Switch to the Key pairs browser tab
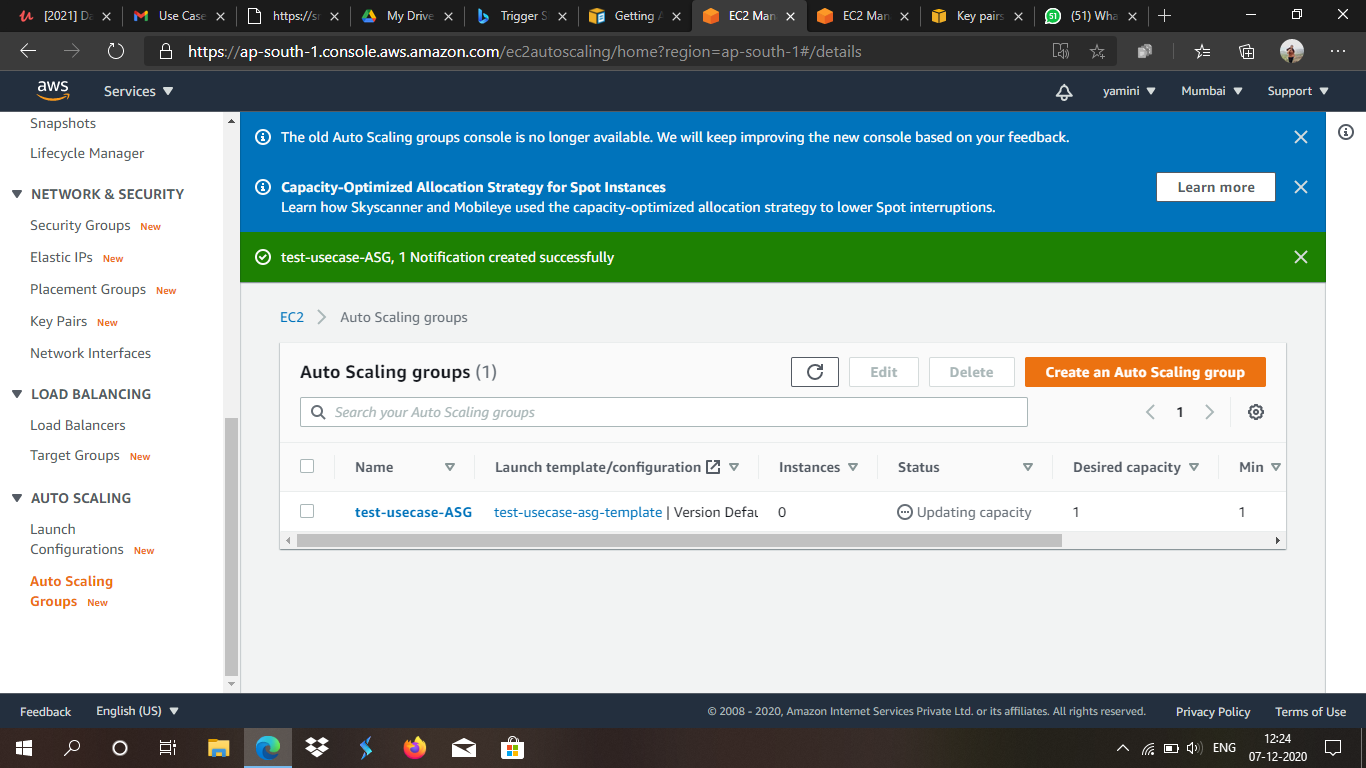 tap(977, 16)
